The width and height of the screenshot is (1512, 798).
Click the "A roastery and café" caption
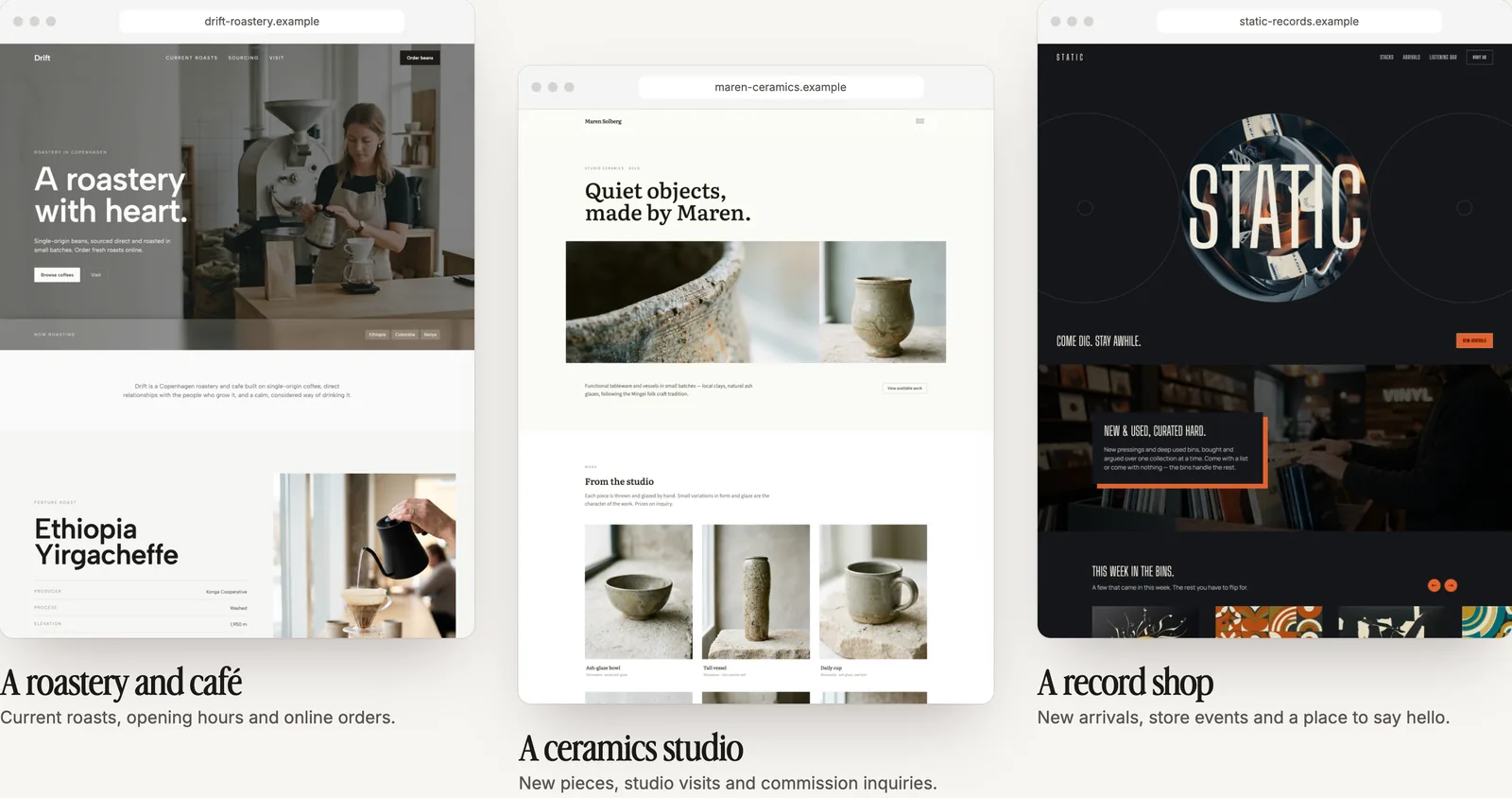pyautogui.click(x=121, y=683)
